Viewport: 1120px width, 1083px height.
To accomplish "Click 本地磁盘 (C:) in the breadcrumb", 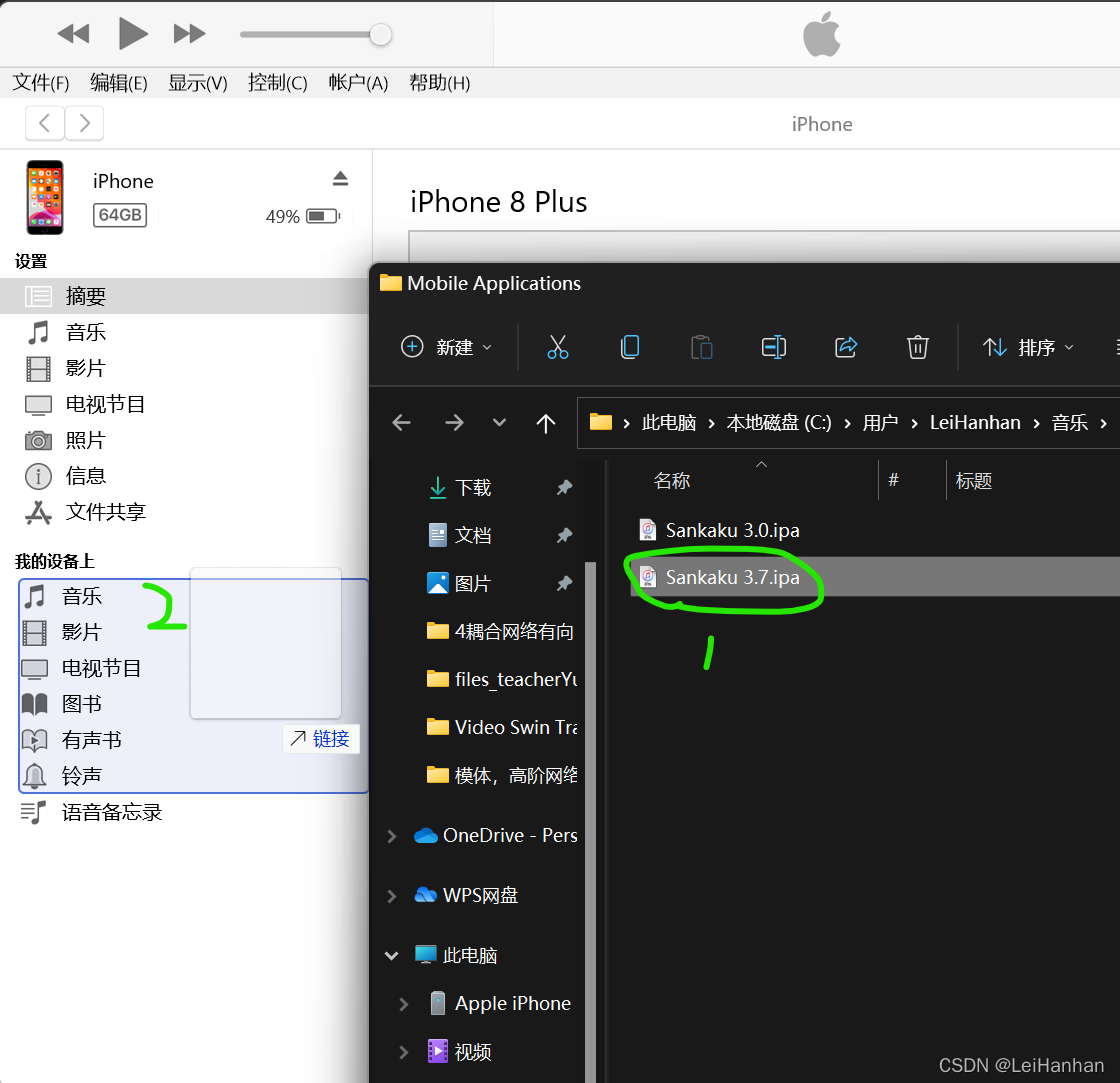I will coord(779,423).
